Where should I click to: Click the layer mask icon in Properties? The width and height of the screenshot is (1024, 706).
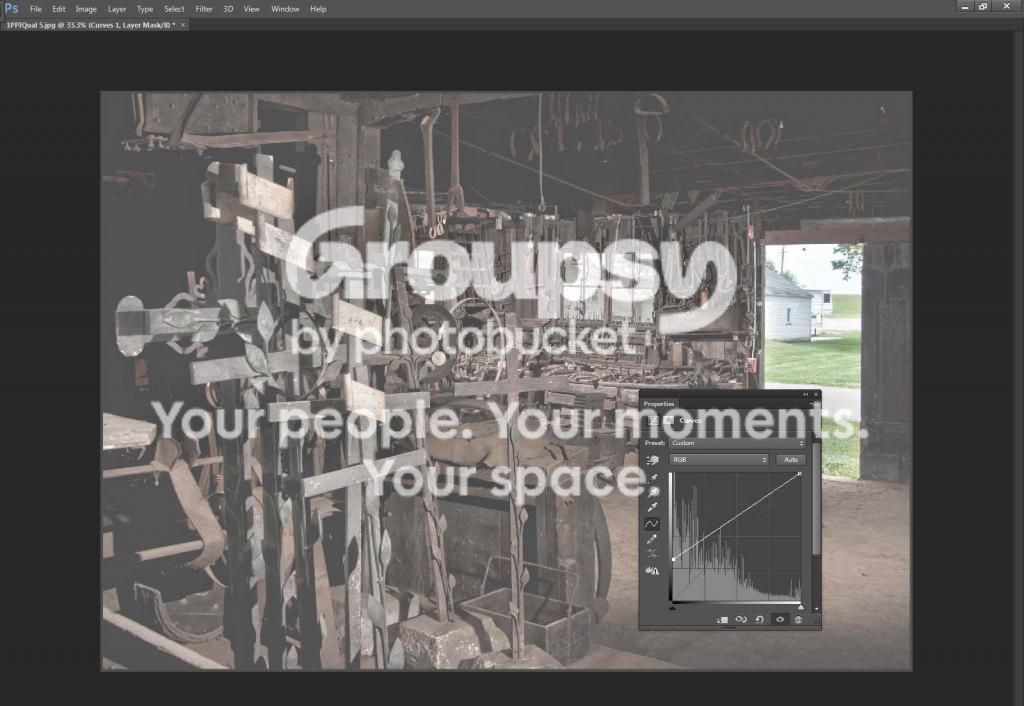[x=668, y=421]
